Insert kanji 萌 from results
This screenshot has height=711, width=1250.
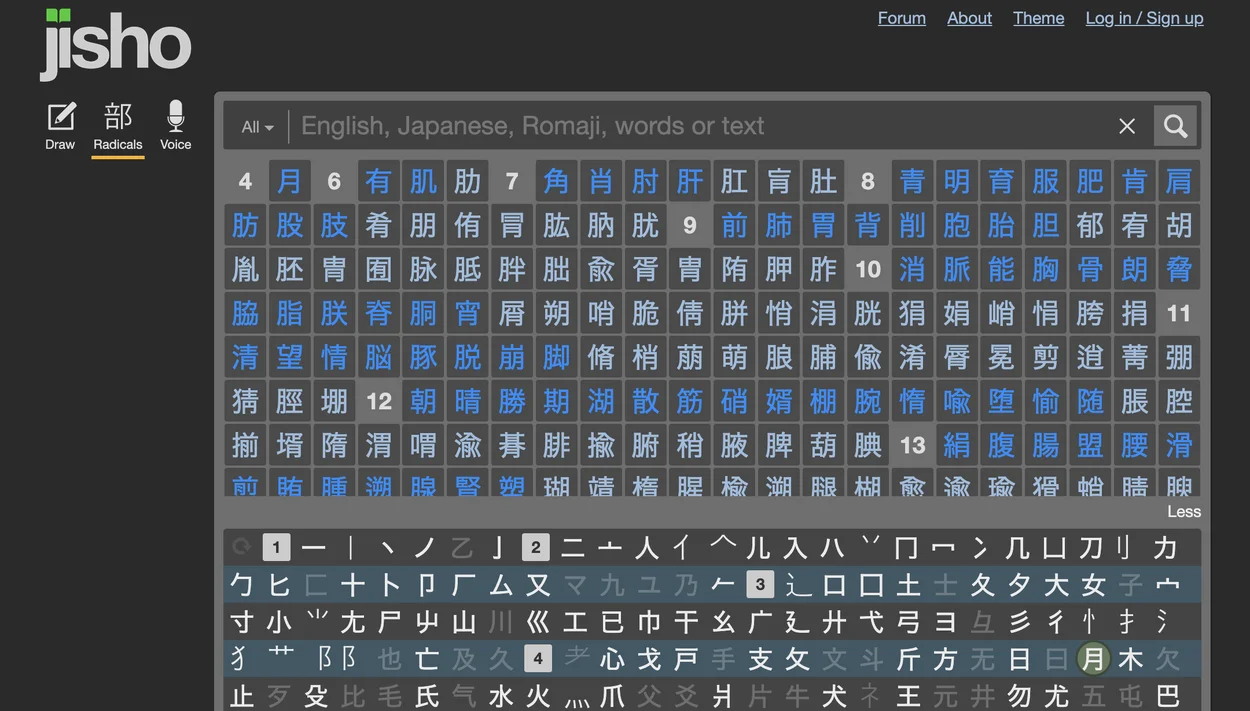pyautogui.click(x=734, y=357)
